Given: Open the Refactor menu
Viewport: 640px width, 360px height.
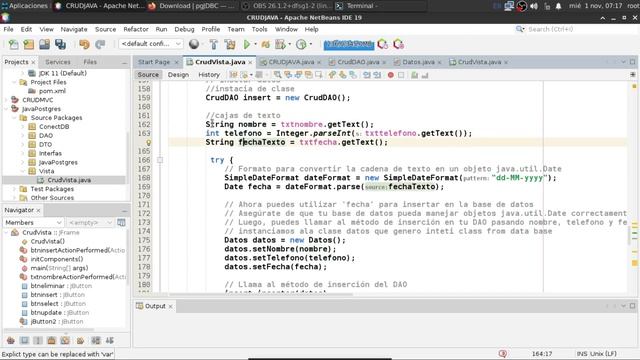Looking at the screenshot, I should coord(136,29).
